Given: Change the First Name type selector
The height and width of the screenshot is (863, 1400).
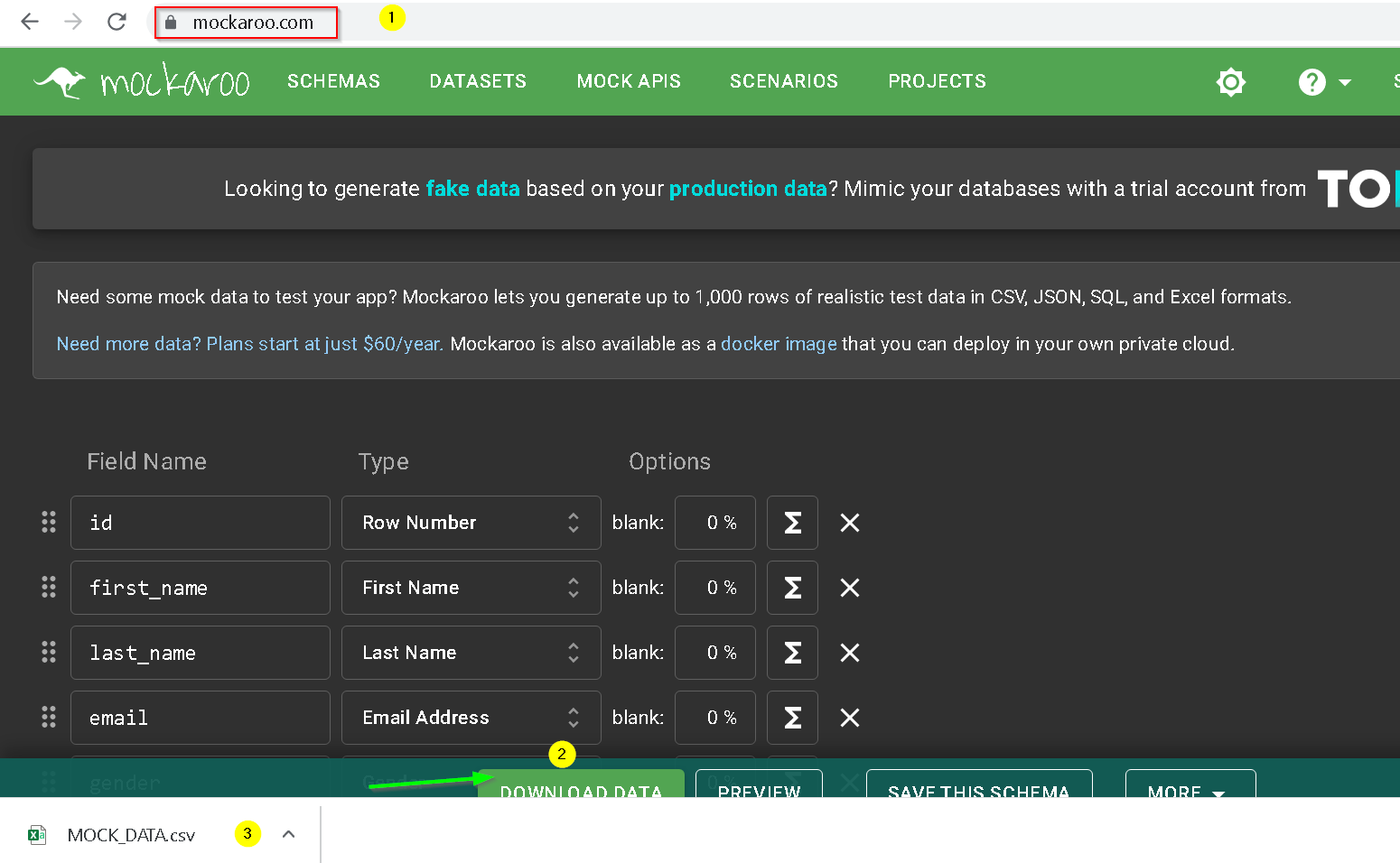Looking at the screenshot, I should [x=471, y=588].
